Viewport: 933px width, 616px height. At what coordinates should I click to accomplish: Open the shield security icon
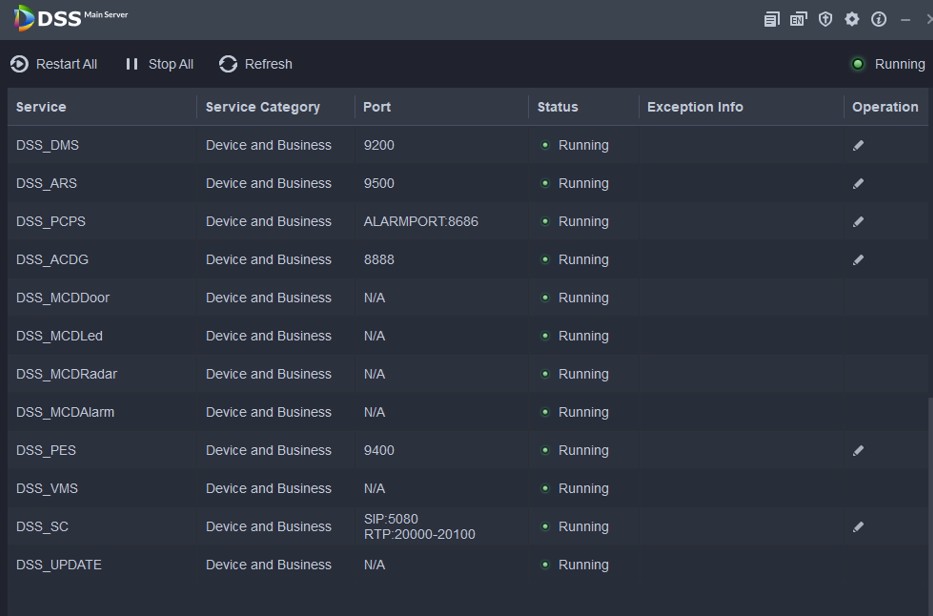[825, 19]
